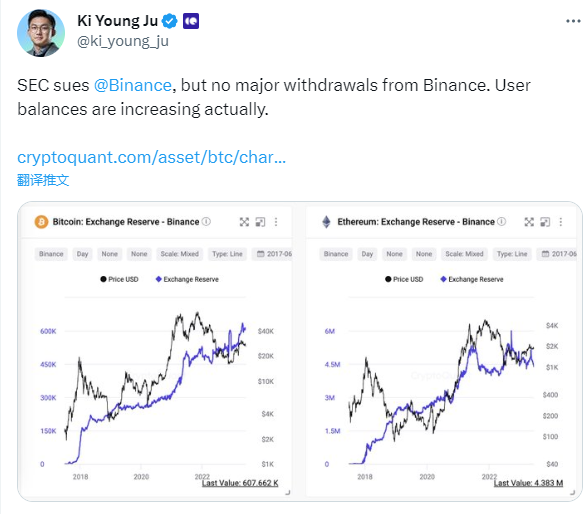Toggle Exchange Reserve series in Bitcoin chart legend
The height and width of the screenshot is (514, 587).
pyautogui.click(x=187, y=279)
